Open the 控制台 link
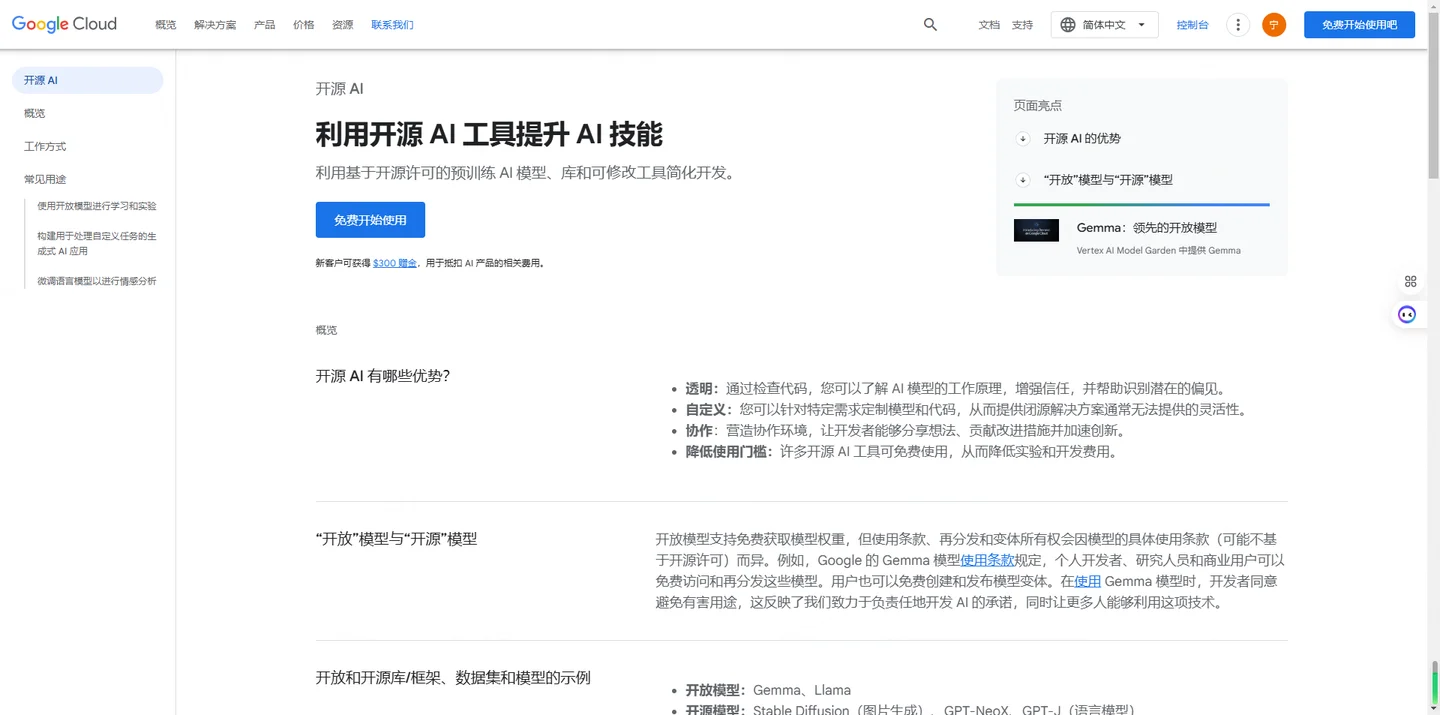Screen dimensions: 1440x715 point(1192,25)
